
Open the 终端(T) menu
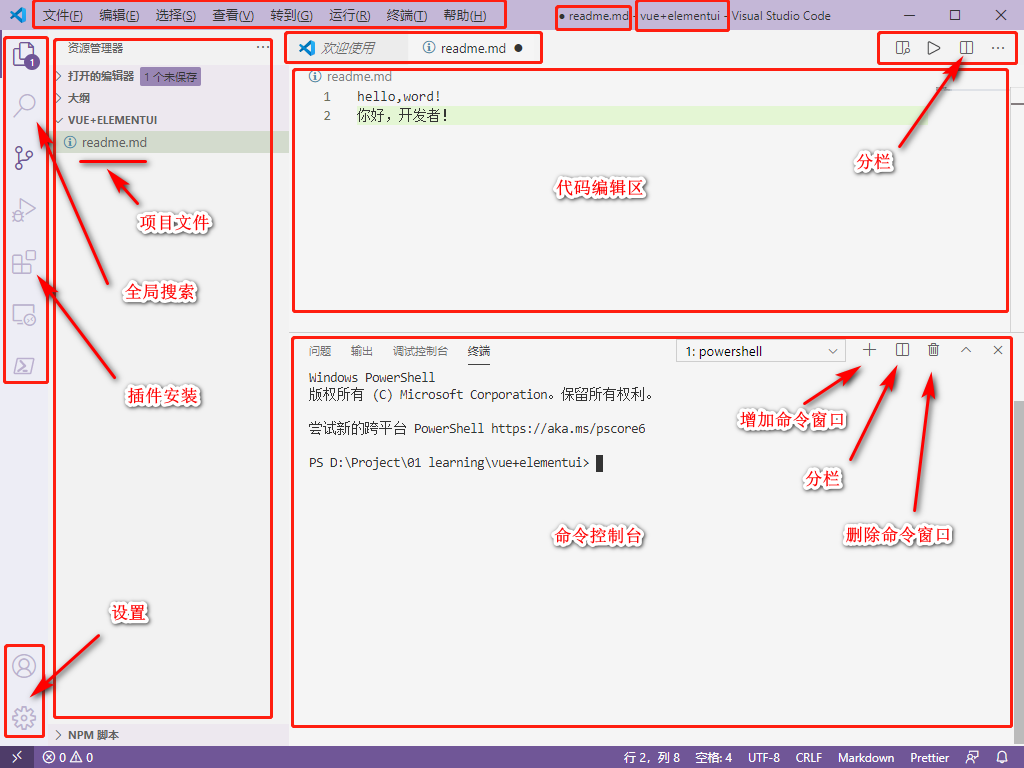point(406,15)
